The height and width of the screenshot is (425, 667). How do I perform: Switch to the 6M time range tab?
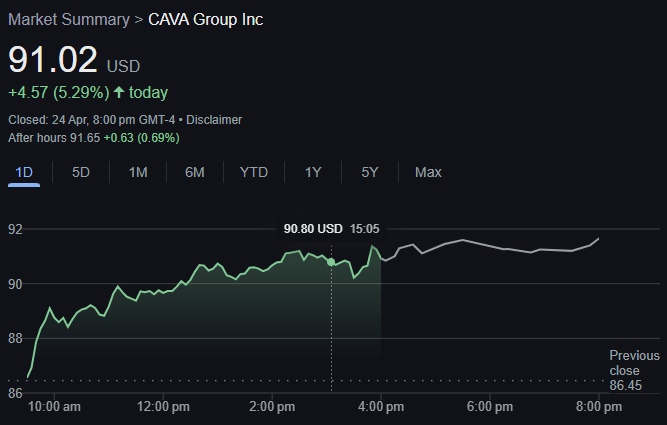195,172
